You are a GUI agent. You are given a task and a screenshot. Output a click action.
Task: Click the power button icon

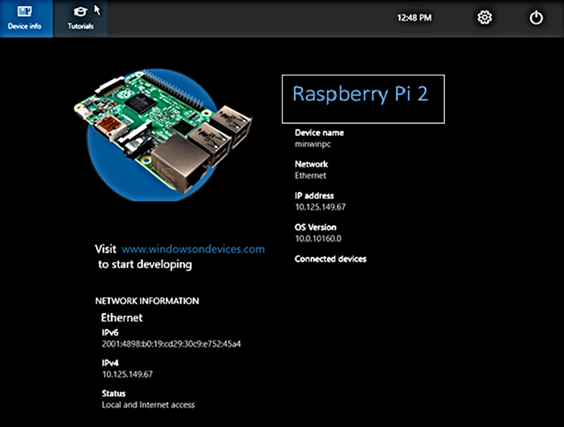point(536,18)
